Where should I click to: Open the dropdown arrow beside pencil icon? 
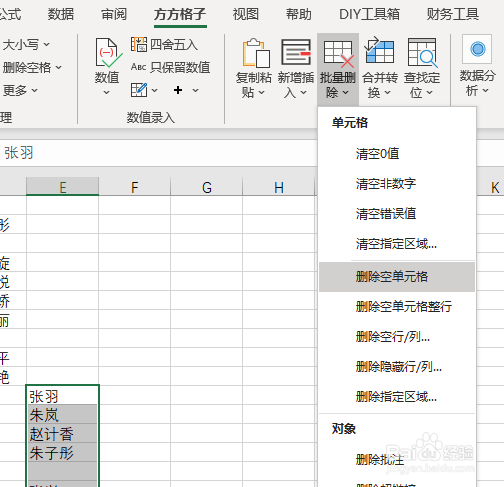(x=154, y=90)
